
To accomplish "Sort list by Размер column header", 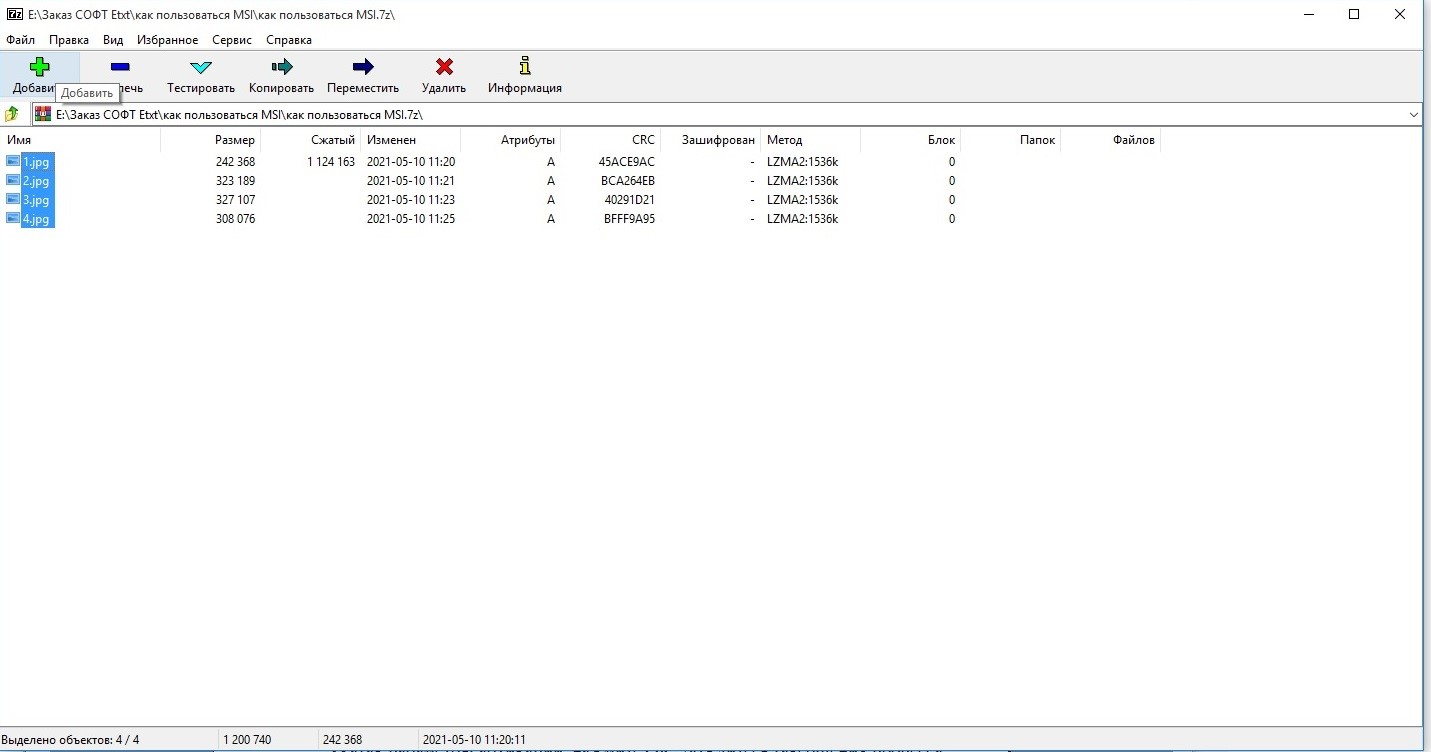I will pos(235,140).
